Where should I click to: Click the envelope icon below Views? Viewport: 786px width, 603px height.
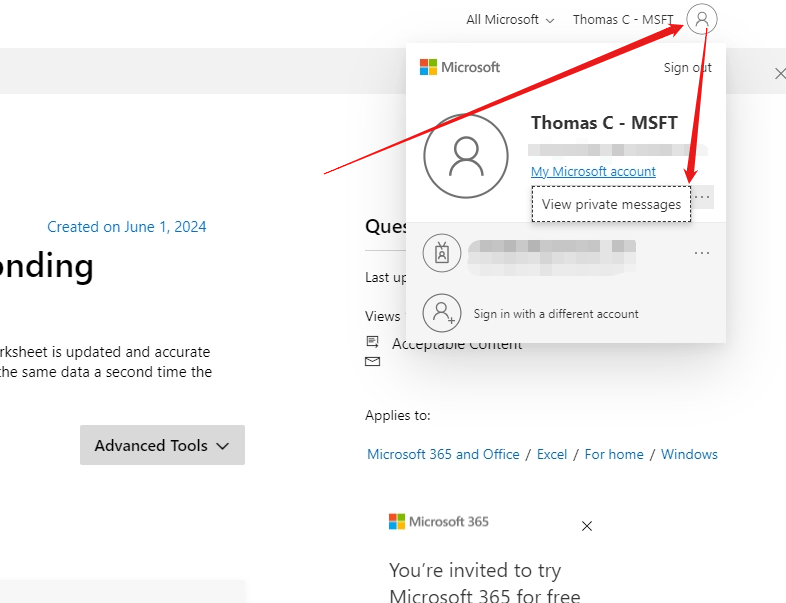[373, 362]
